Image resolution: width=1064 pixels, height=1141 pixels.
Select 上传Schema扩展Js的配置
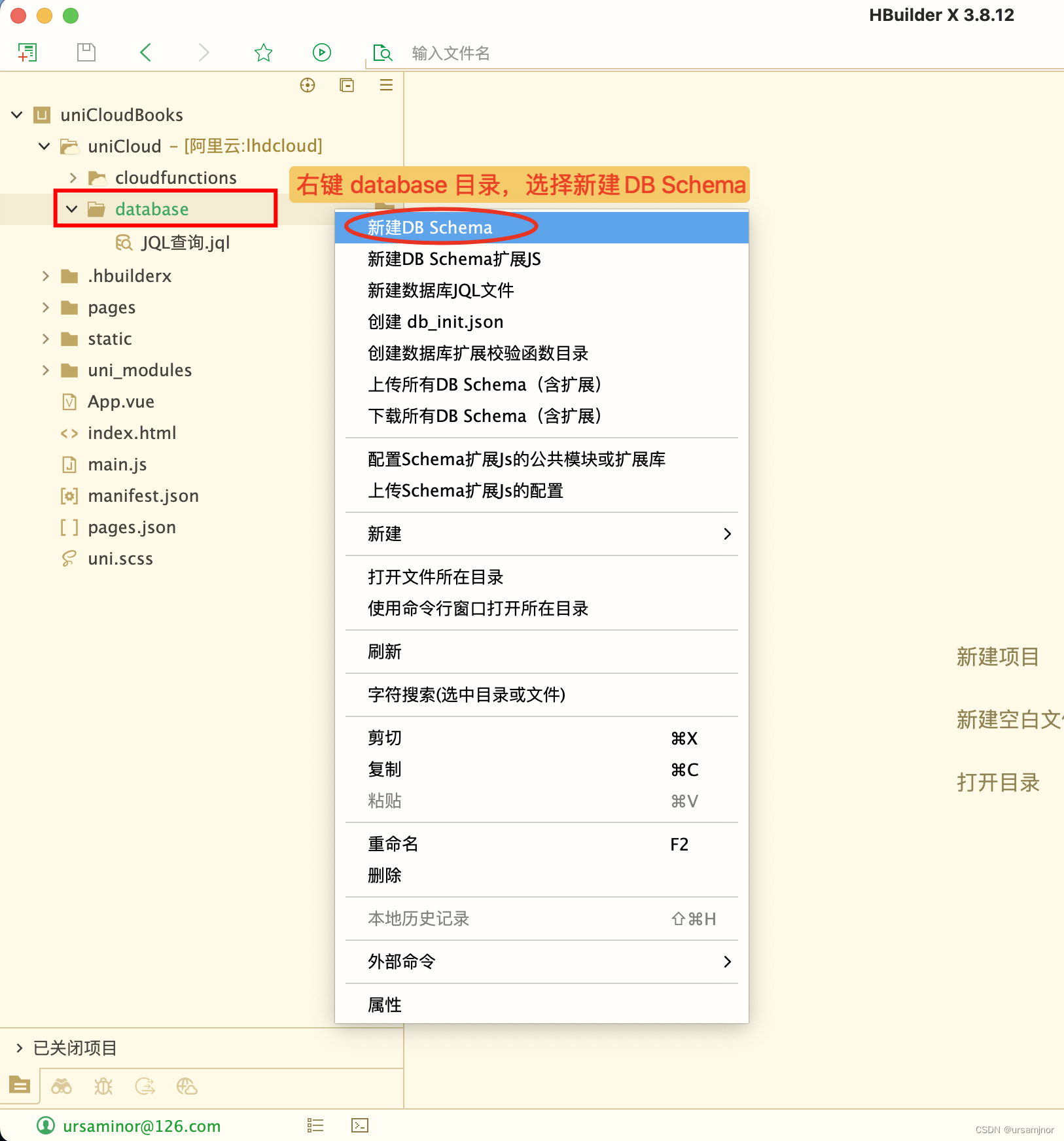click(542, 491)
